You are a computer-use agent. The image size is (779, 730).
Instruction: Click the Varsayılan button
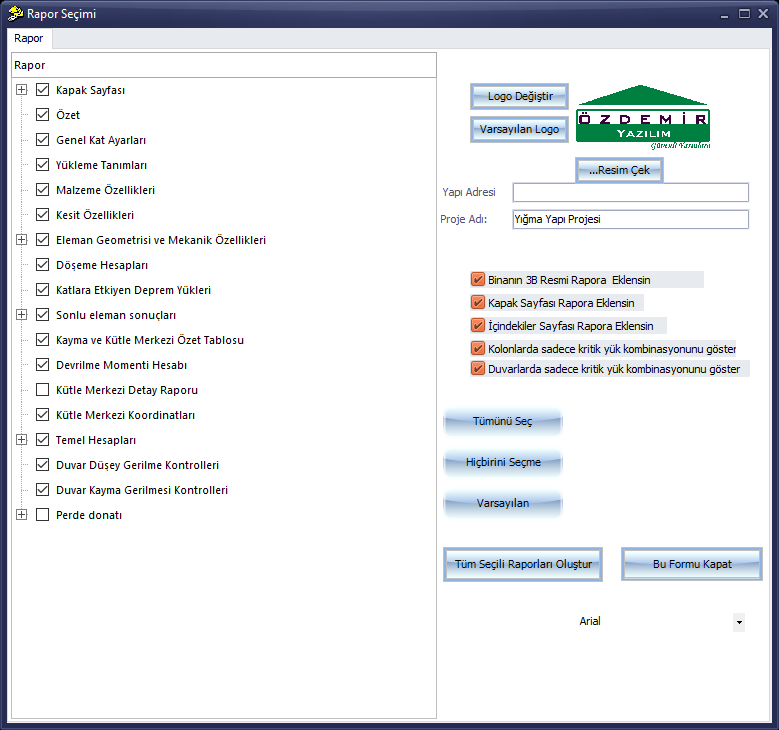pyautogui.click(x=502, y=503)
